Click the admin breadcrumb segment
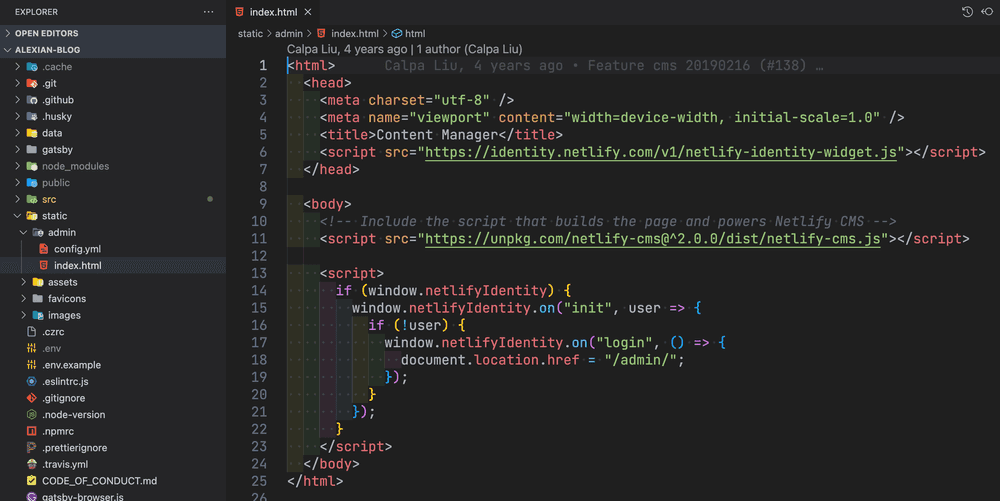The height and width of the screenshot is (501, 1000). pyautogui.click(x=289, y=33)
